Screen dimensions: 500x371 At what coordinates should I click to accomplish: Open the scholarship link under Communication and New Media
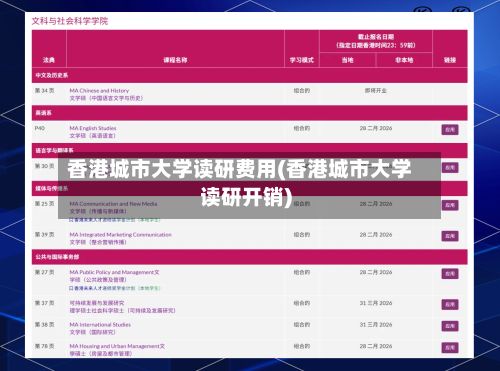coord(115,220)
